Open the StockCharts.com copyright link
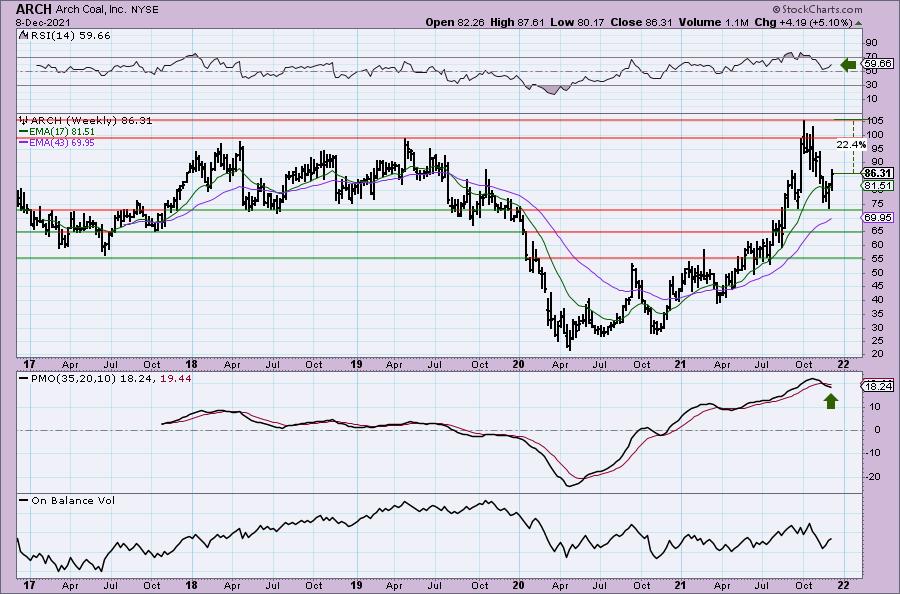 pos(817,9)
